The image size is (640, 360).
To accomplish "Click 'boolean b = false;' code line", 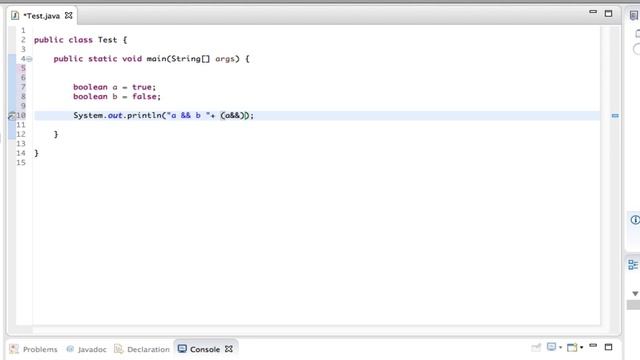I will point(117,97).
